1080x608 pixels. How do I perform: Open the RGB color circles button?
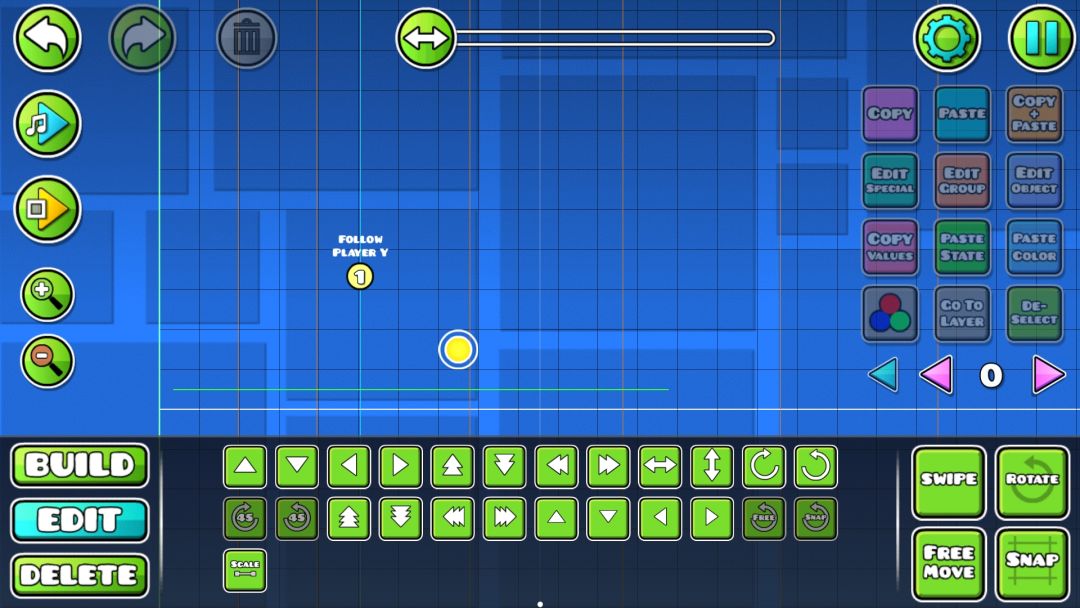tap(890, 313)
